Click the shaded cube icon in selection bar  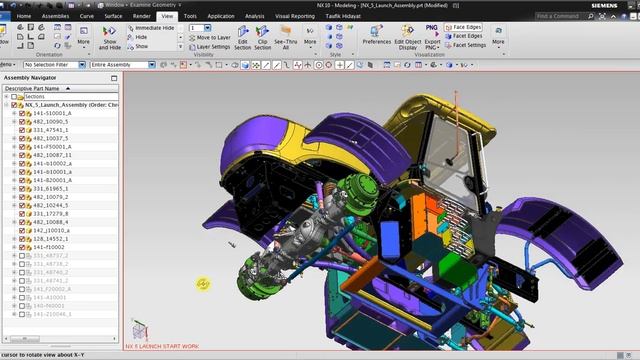coord(245,65)
